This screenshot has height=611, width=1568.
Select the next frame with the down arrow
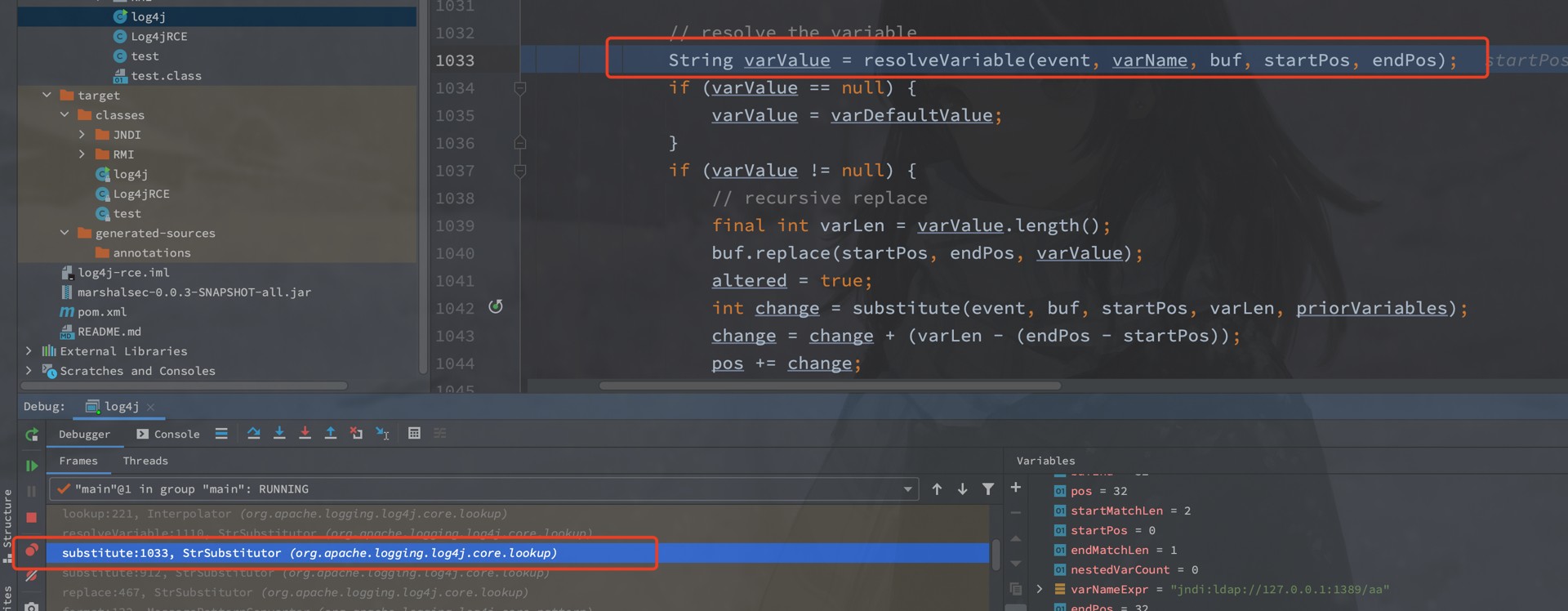(x=963, y=489)
